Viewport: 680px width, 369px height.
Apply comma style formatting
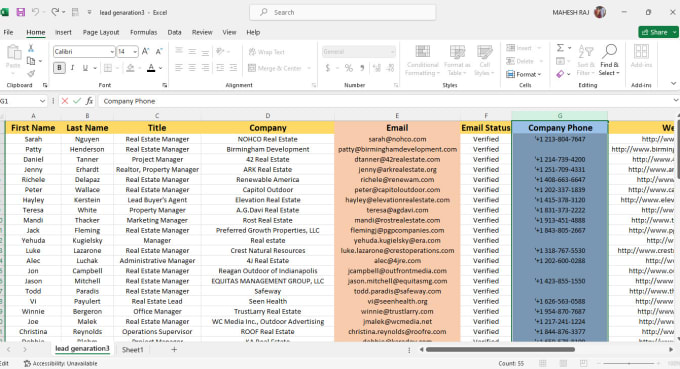tap(362, 68)
